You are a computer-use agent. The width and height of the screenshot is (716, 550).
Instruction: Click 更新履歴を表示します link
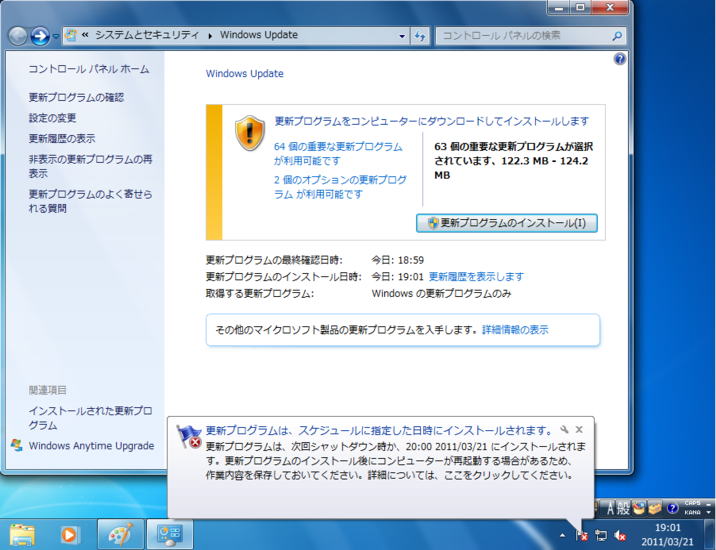(476, 276)
